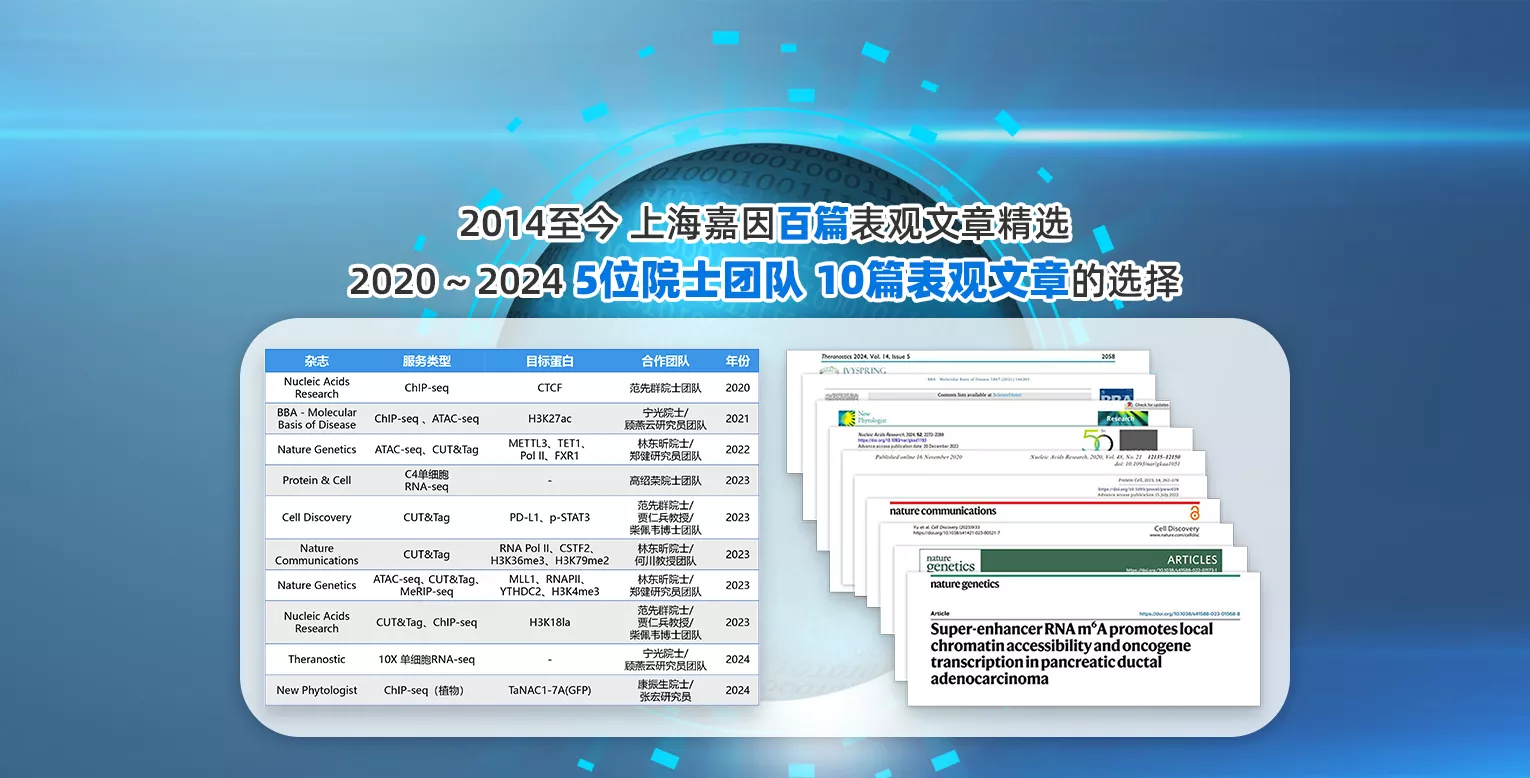Click the 目标蛋白 column header

549,361
